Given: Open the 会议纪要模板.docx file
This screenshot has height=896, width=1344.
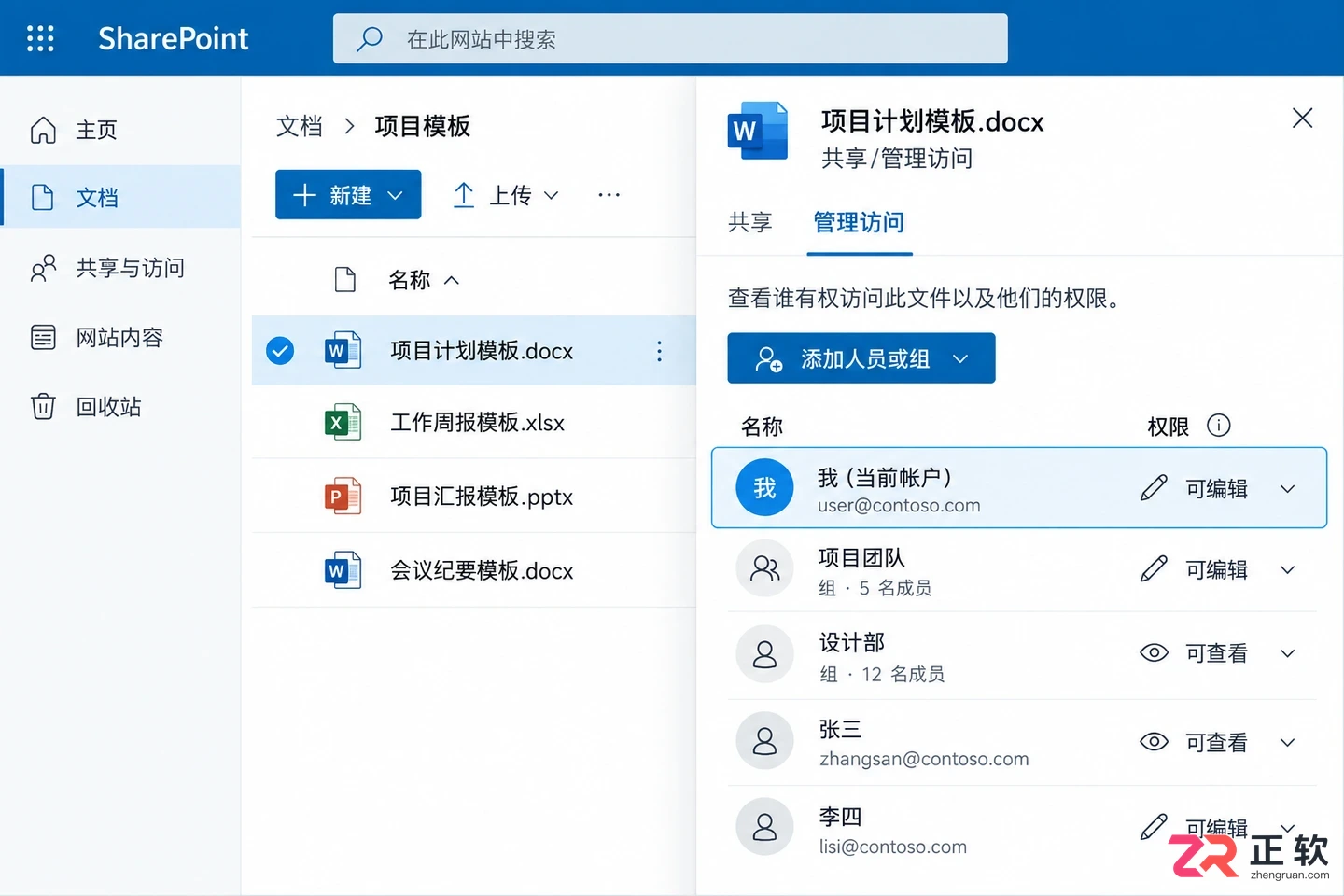Looking at the screenshot, I should (x=482, y=570).
